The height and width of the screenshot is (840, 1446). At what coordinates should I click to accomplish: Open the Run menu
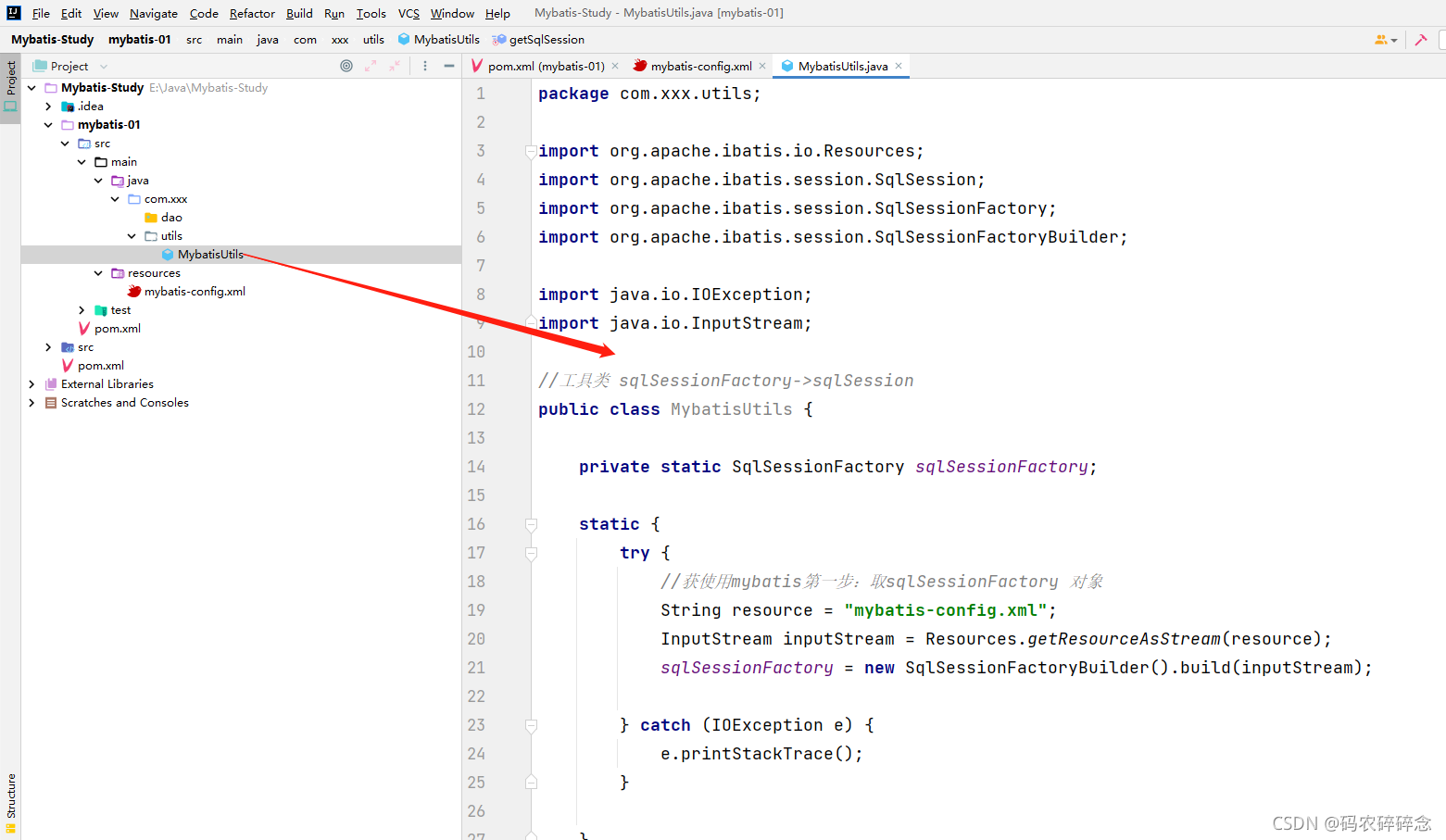[x=334, y=13]
